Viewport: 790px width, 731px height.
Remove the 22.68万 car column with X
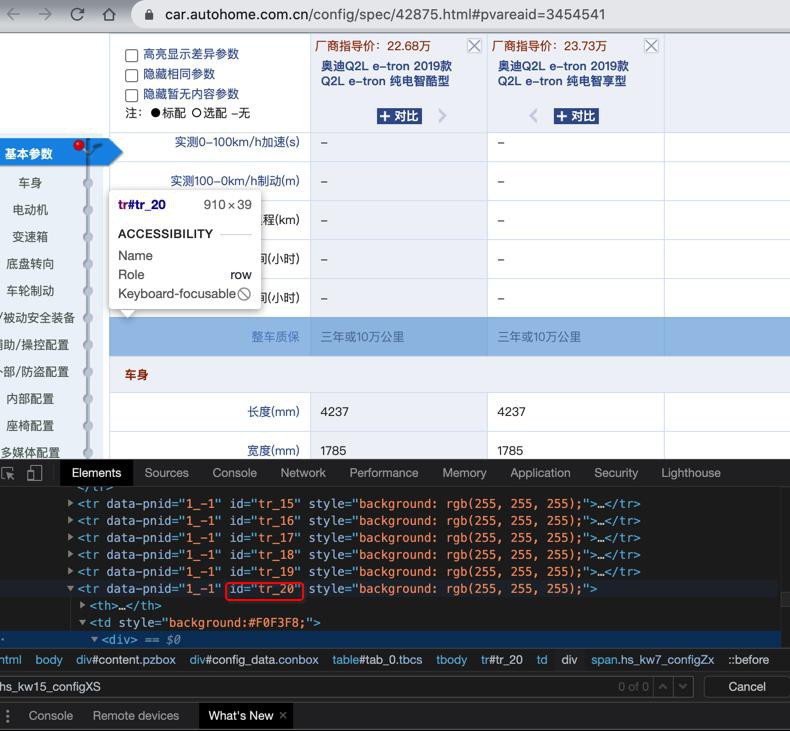tap(474, 46)
